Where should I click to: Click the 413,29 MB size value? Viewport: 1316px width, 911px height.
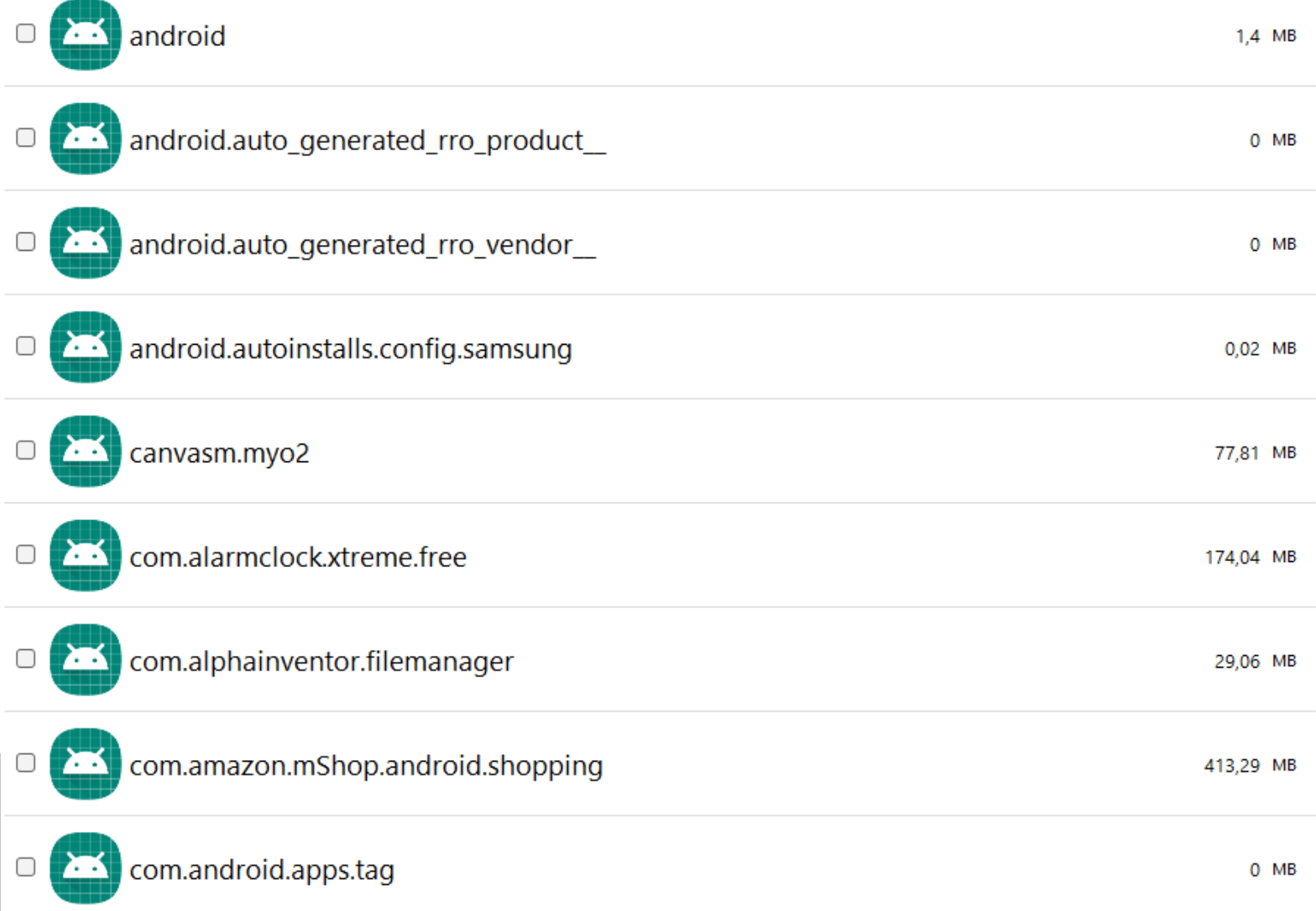pyautogui.click(x=1250, y=765)
